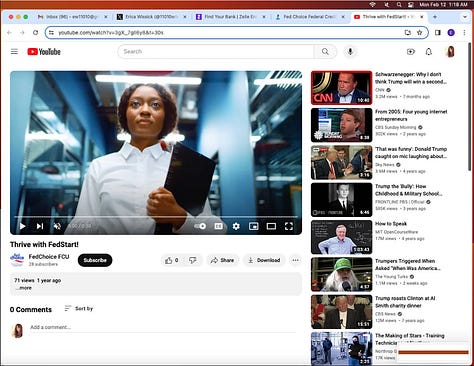Open the Create video icon
This screenshot has width=474, height=366.
(411, 51)
